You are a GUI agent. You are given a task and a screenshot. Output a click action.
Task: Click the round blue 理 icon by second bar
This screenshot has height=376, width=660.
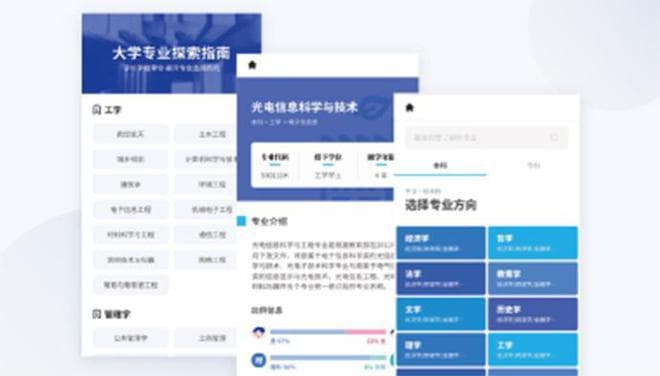pyautogui.click(x=258, y=360)
